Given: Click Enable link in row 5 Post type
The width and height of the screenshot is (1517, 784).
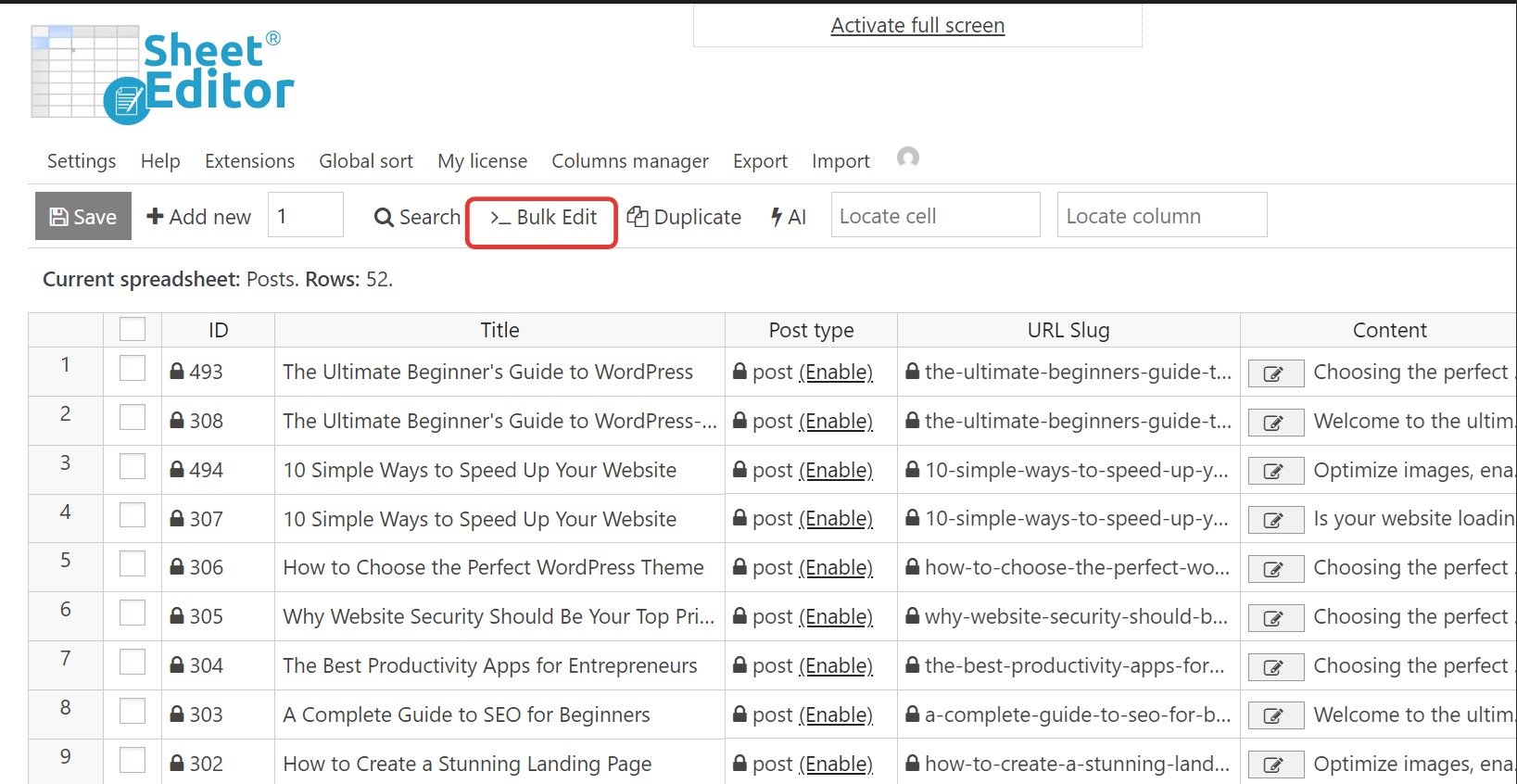Looking at the screenshot, I should 836,567.
